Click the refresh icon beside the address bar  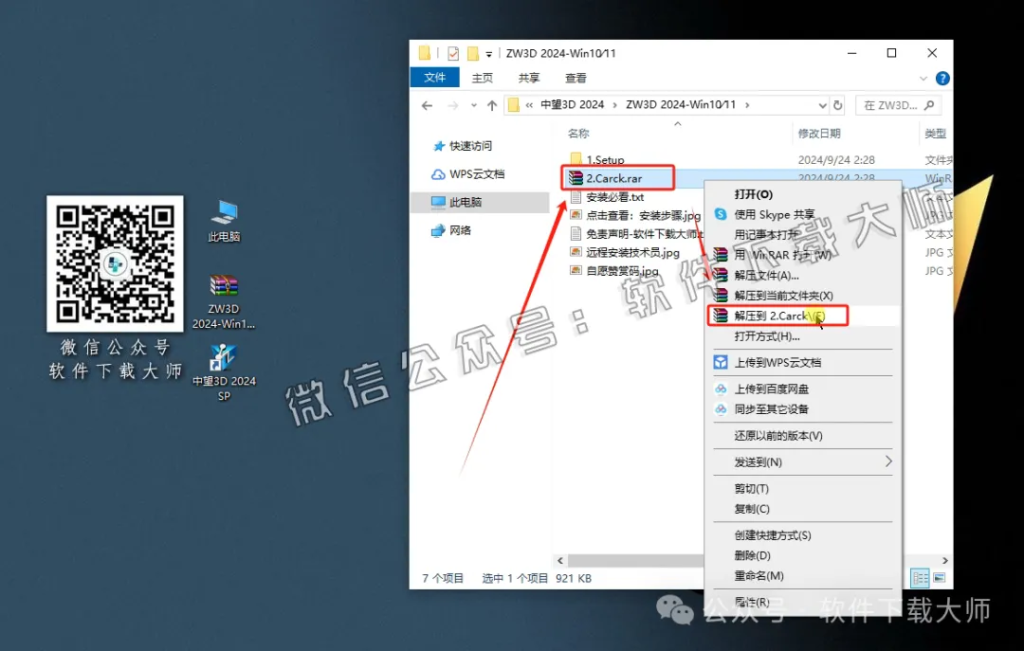click(x=836, y=104)
